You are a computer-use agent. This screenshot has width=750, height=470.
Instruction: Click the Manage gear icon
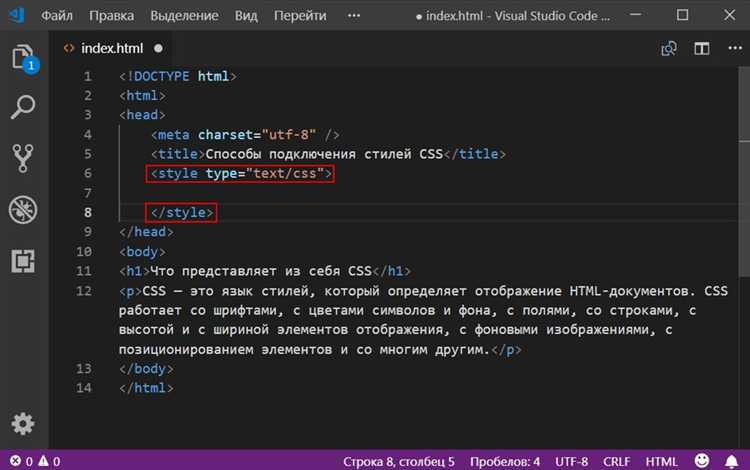23,422
